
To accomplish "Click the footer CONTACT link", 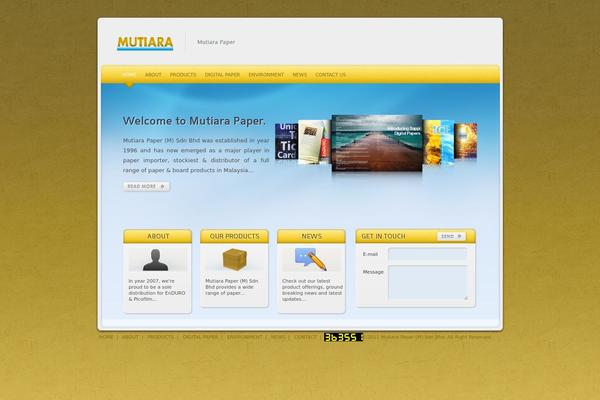I will point(305,337).
